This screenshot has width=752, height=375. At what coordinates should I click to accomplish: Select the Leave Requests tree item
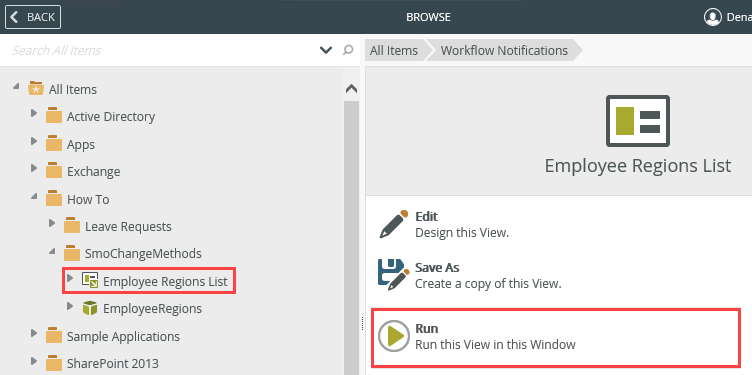tap(128, 226)
